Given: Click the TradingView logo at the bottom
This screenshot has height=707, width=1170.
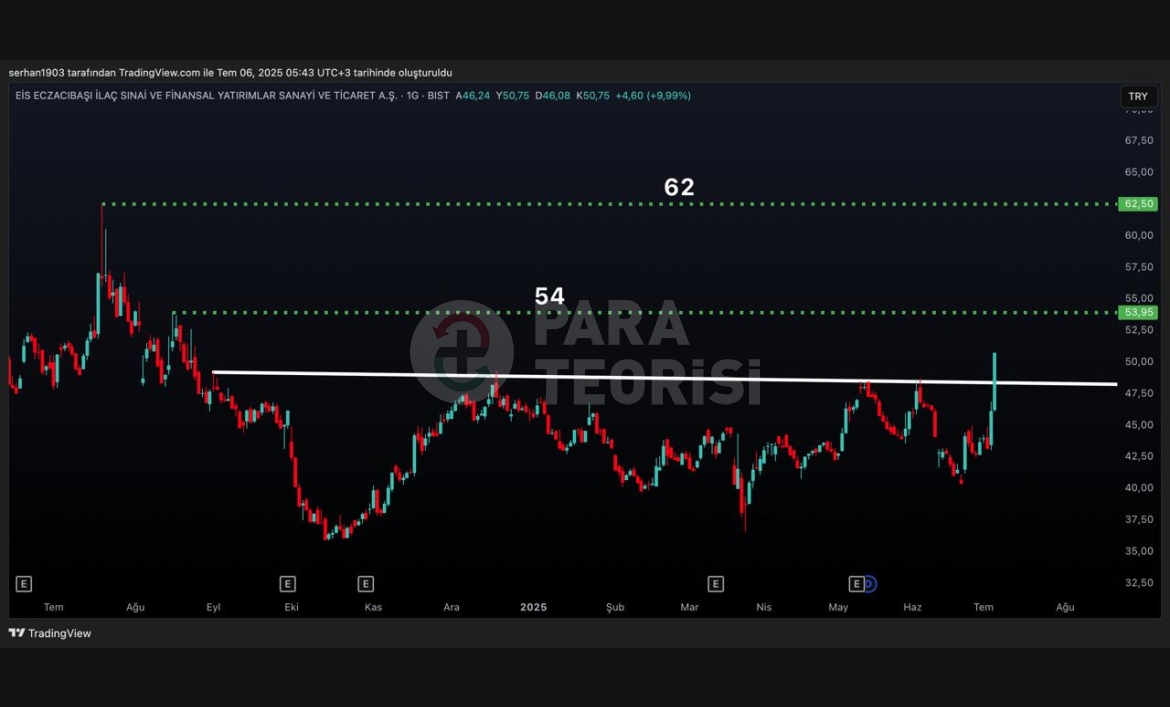Looking at the screenshot, I should click(50, 633).
